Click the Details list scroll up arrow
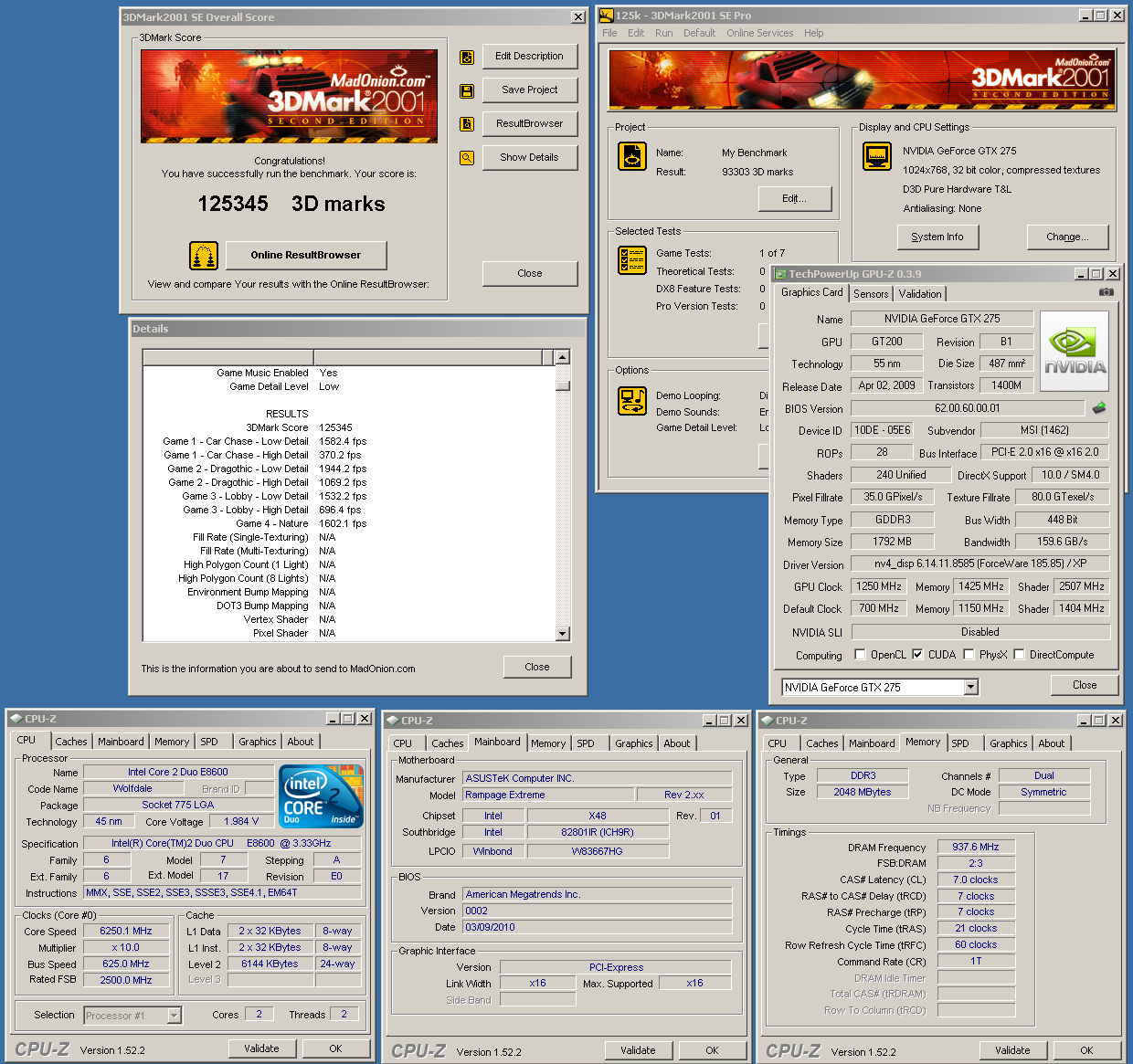This screenshot has width=1133, height=1064. [563, 357]
